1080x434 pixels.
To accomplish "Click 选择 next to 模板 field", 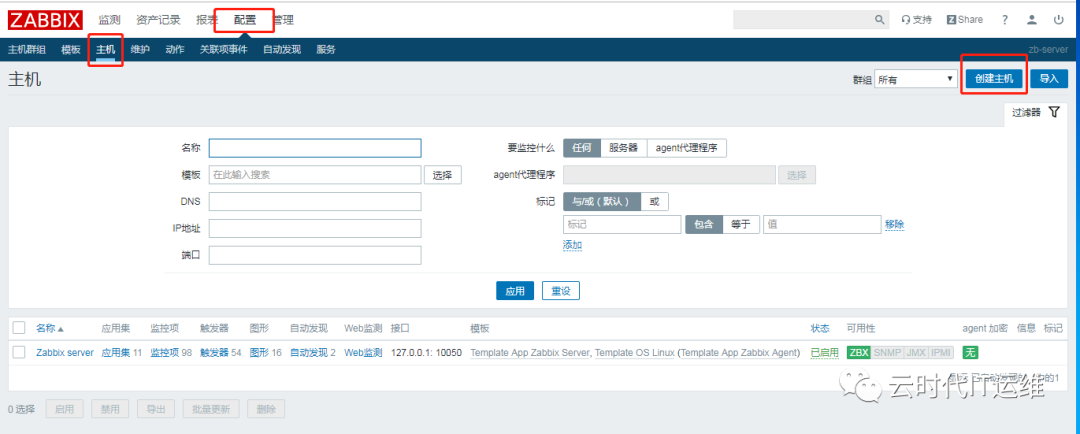I will coord(443,175).
